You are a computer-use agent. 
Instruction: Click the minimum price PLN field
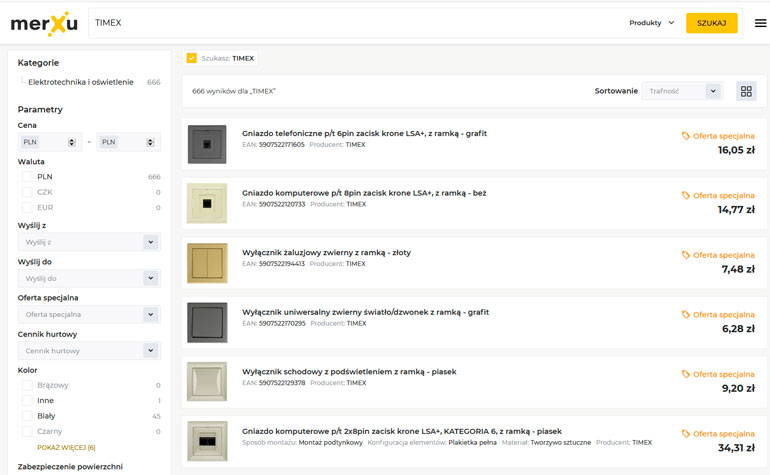(x=50, y=142)
